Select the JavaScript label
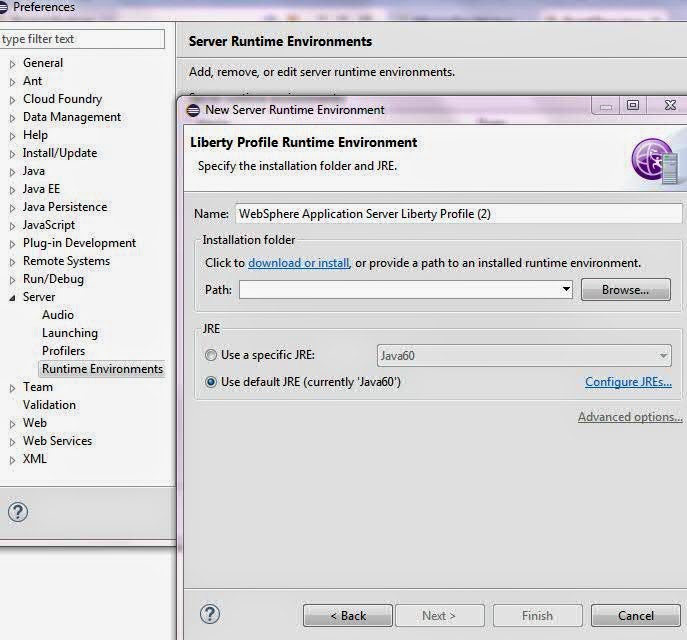687x640 pixels. [49, 225]
